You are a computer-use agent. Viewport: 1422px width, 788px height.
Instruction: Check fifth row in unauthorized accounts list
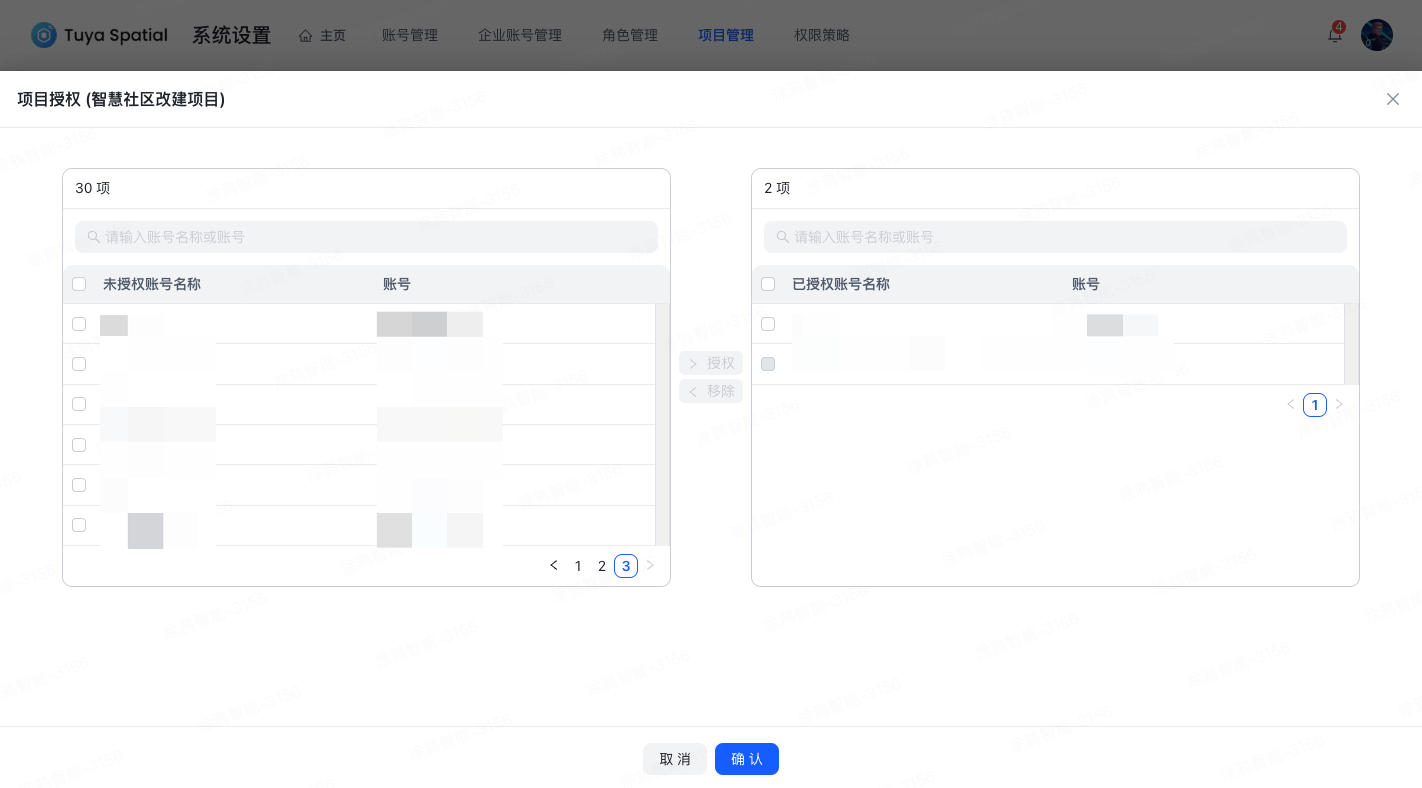pyautogui.click(x=79, y=485)
